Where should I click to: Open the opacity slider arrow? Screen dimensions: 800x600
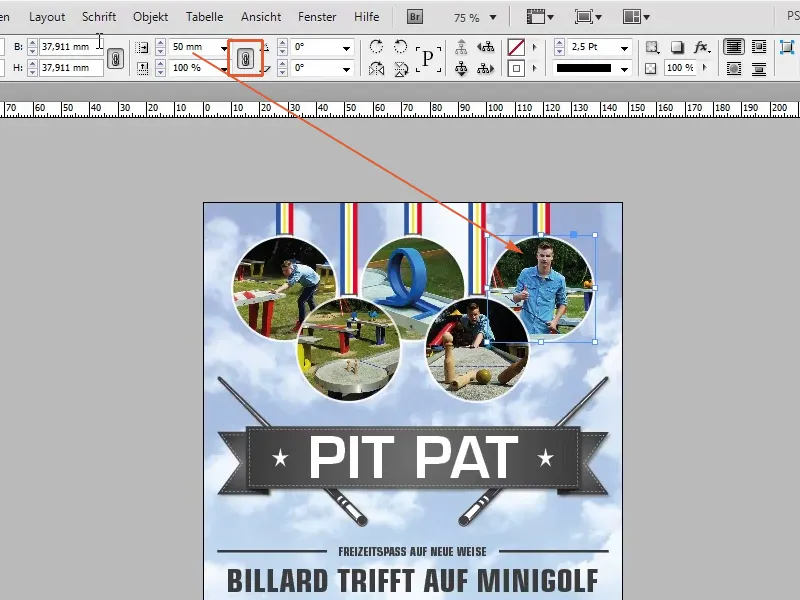(x=705, y=67)
